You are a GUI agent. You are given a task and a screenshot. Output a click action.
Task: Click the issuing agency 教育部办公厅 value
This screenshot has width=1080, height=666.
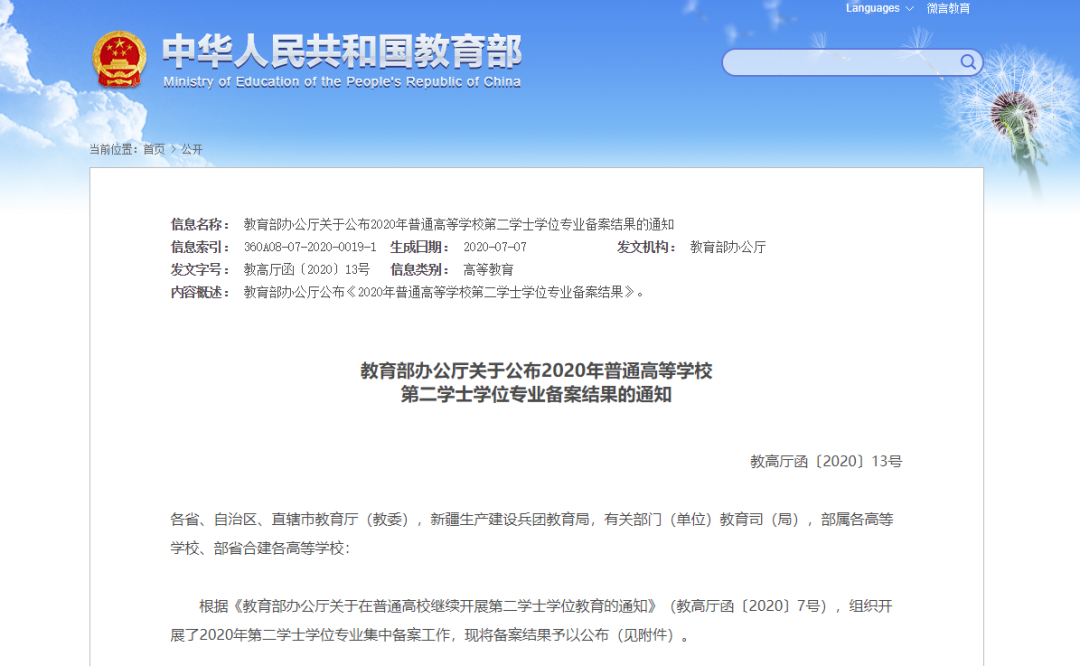tap(727, 247)
